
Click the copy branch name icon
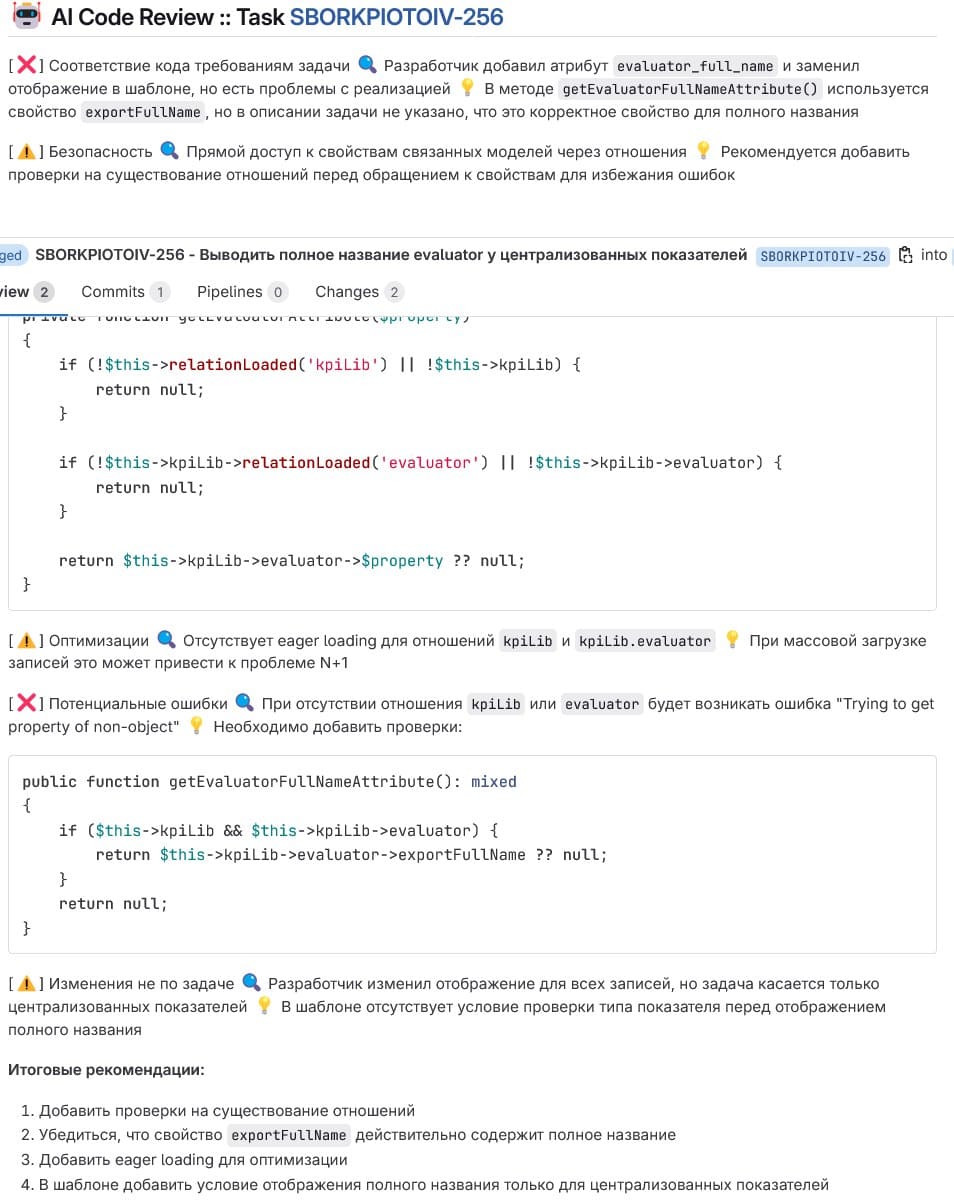906,255
